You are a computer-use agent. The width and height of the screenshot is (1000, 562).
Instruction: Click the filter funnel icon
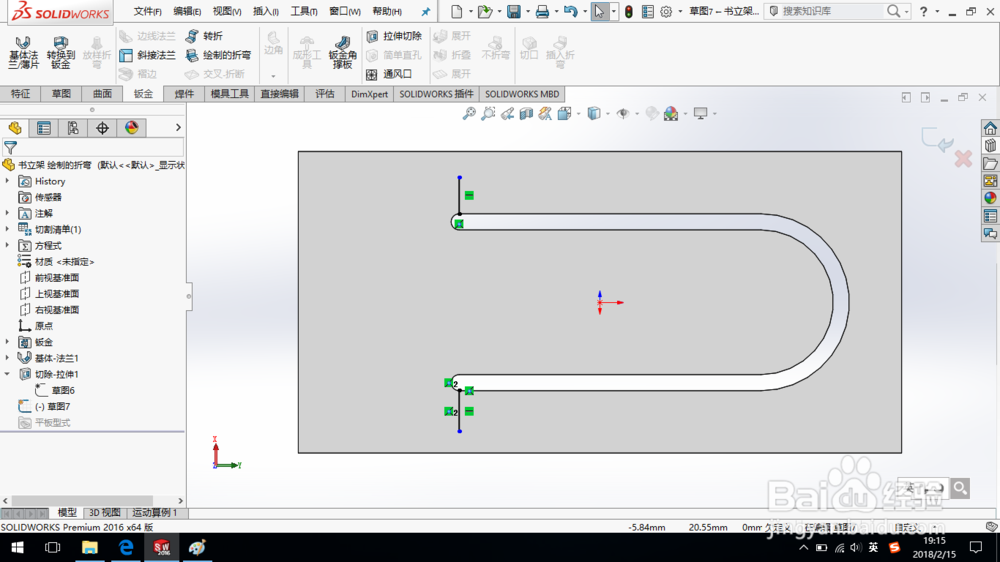[x=10, y=148]
